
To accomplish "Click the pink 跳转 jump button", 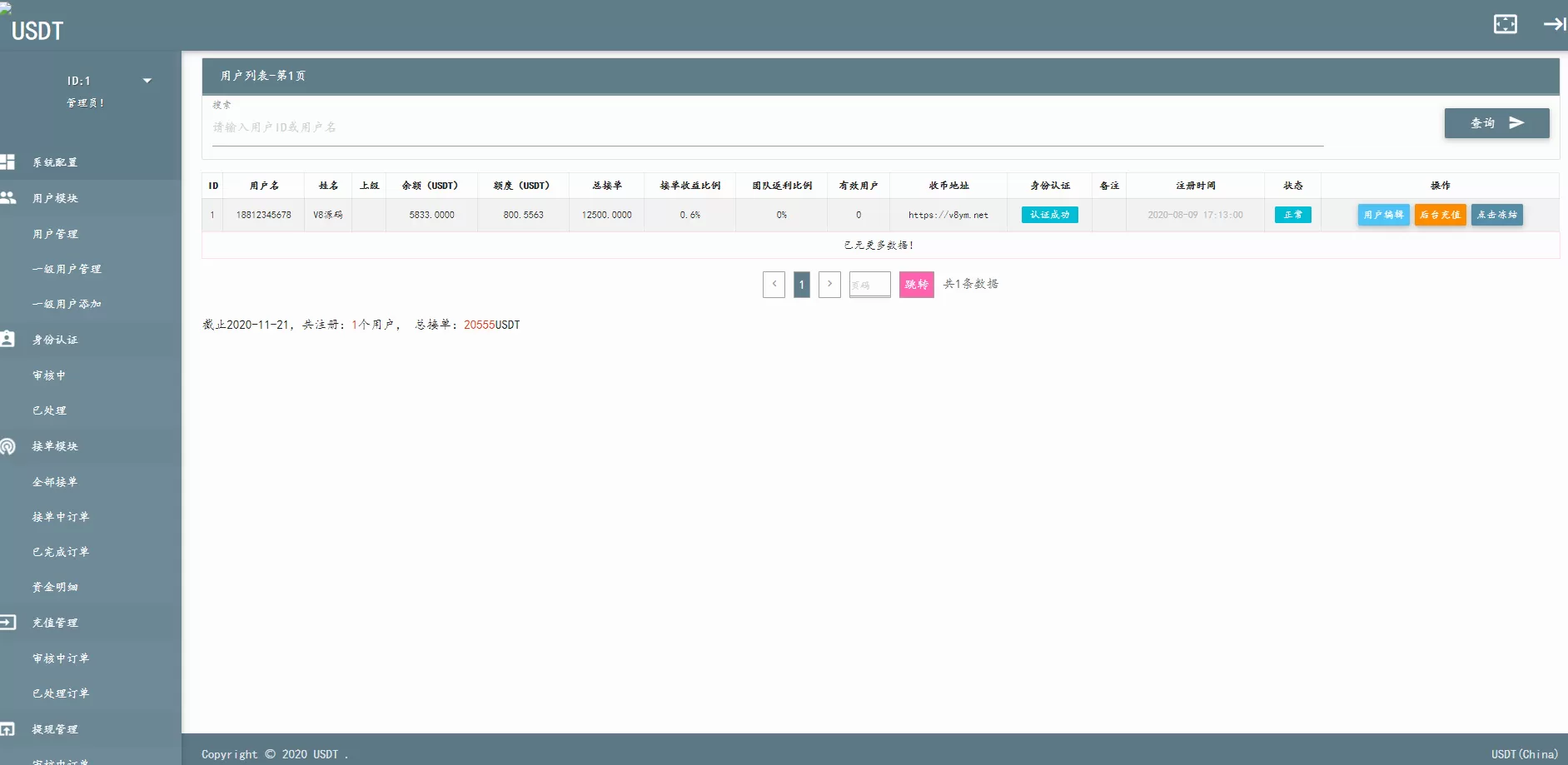I will 916,285.
